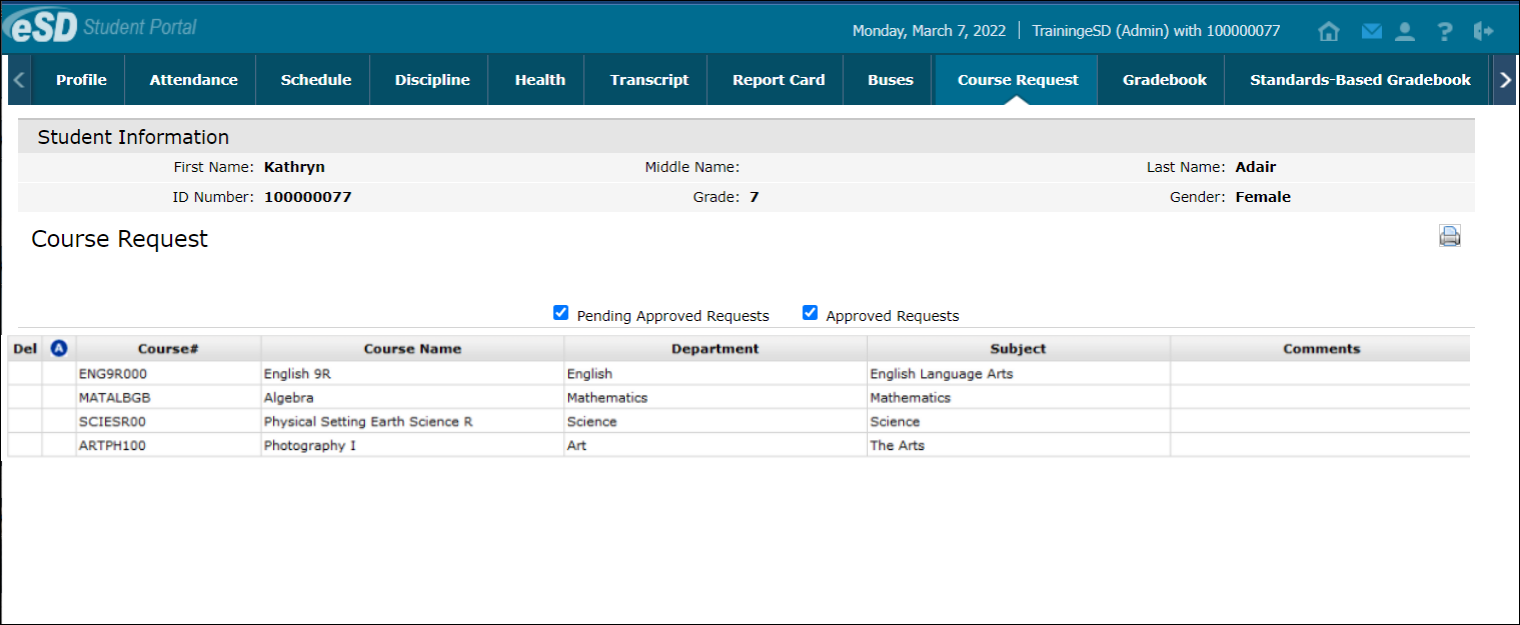
Task: Click the date Monday, March 7, 2022
Action: tap(929, 31)
